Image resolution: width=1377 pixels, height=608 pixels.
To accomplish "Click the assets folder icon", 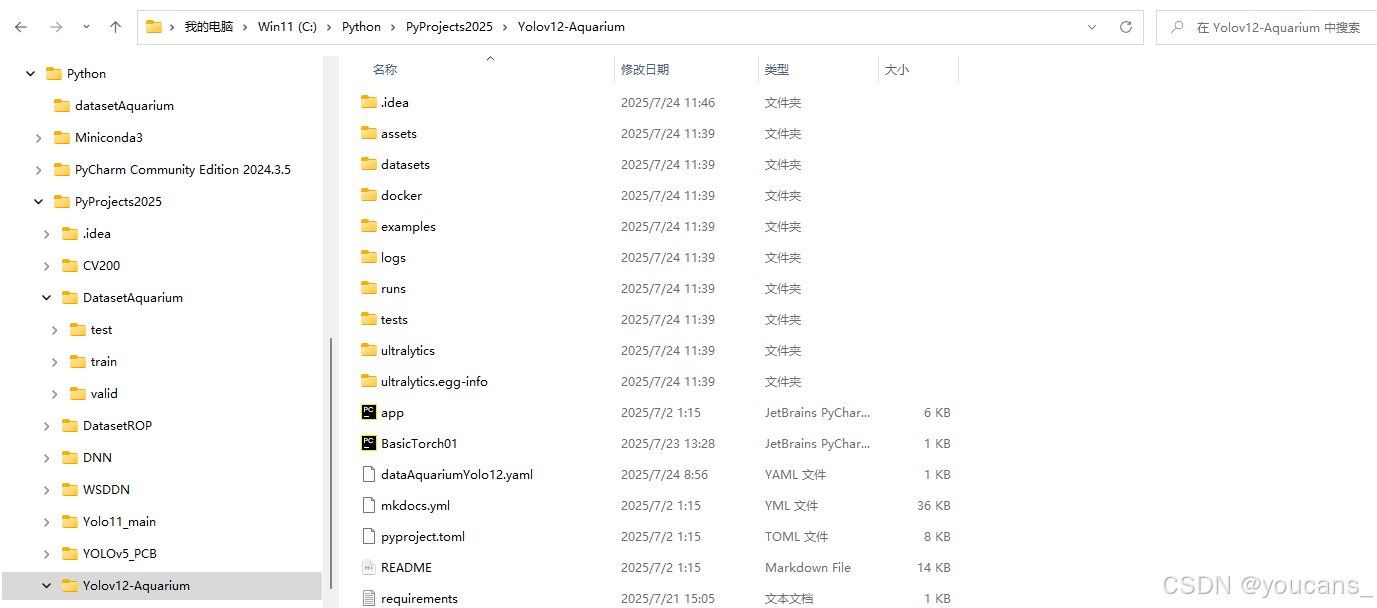I will coord(369,133).
